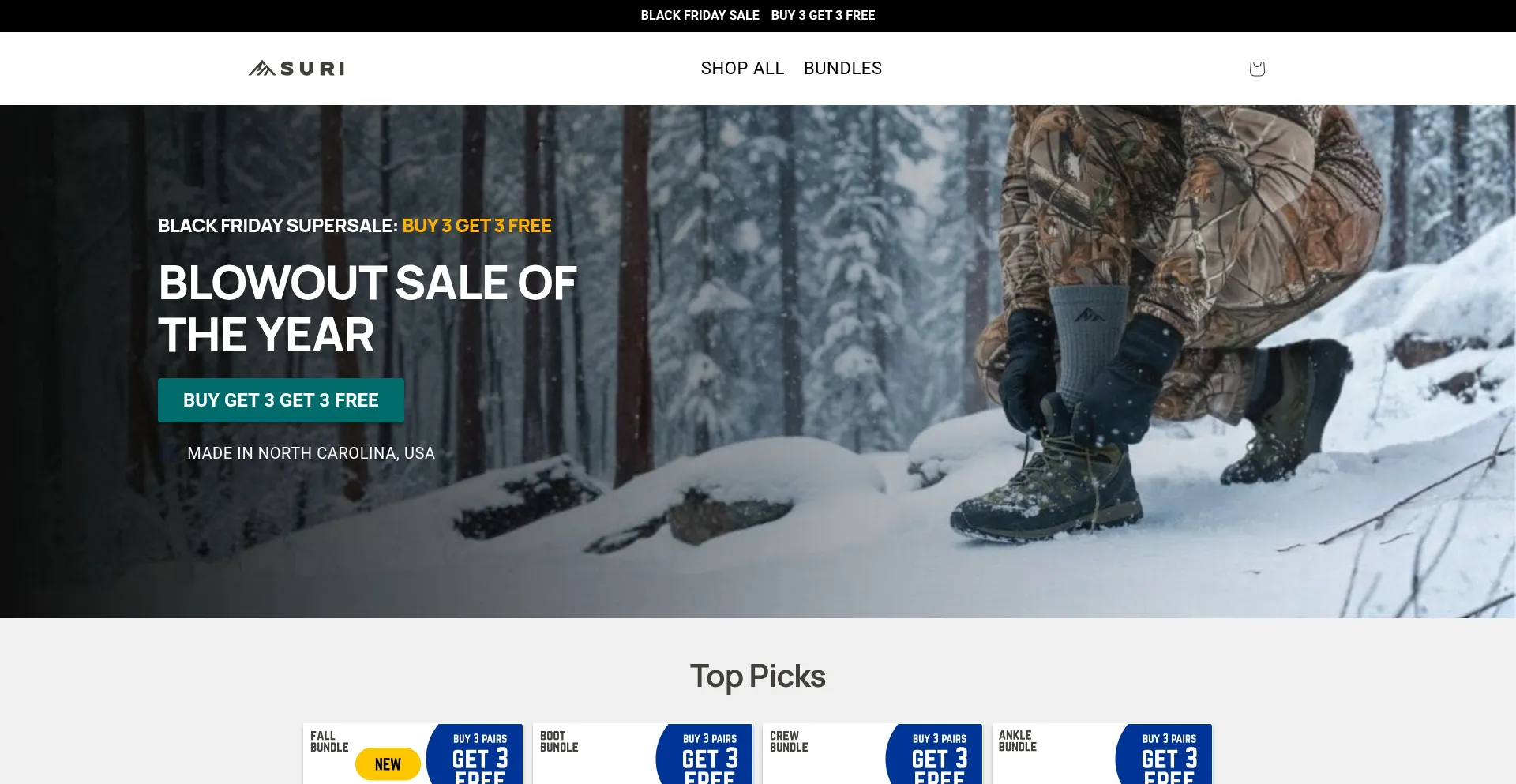The width and height of the screenshot is (1516, 784).
Task: Click the BLOWOUT SALE OF THE YEAR headline
Action: tap(368, 309)
